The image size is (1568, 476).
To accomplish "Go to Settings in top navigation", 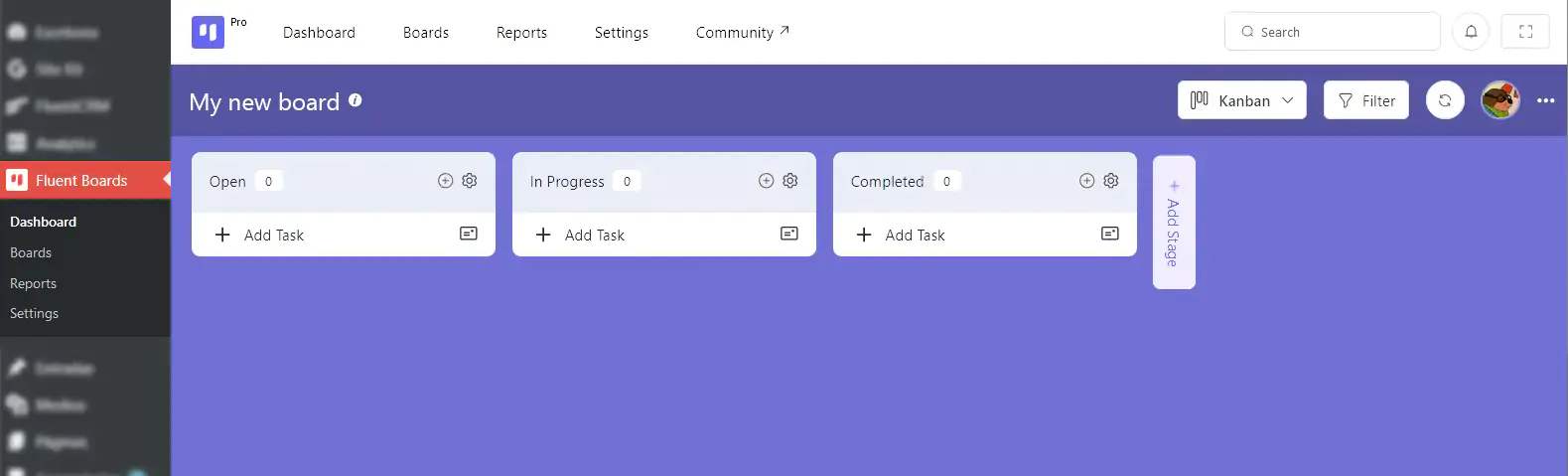I will (621, 33).
